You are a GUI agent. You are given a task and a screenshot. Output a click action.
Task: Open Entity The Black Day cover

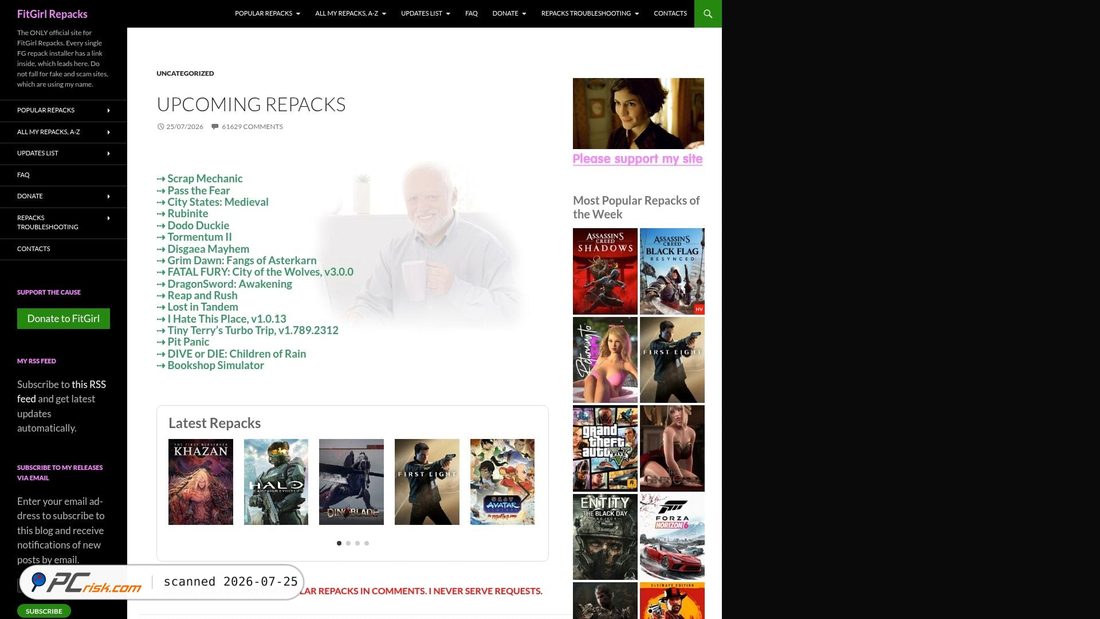[605, 537]
